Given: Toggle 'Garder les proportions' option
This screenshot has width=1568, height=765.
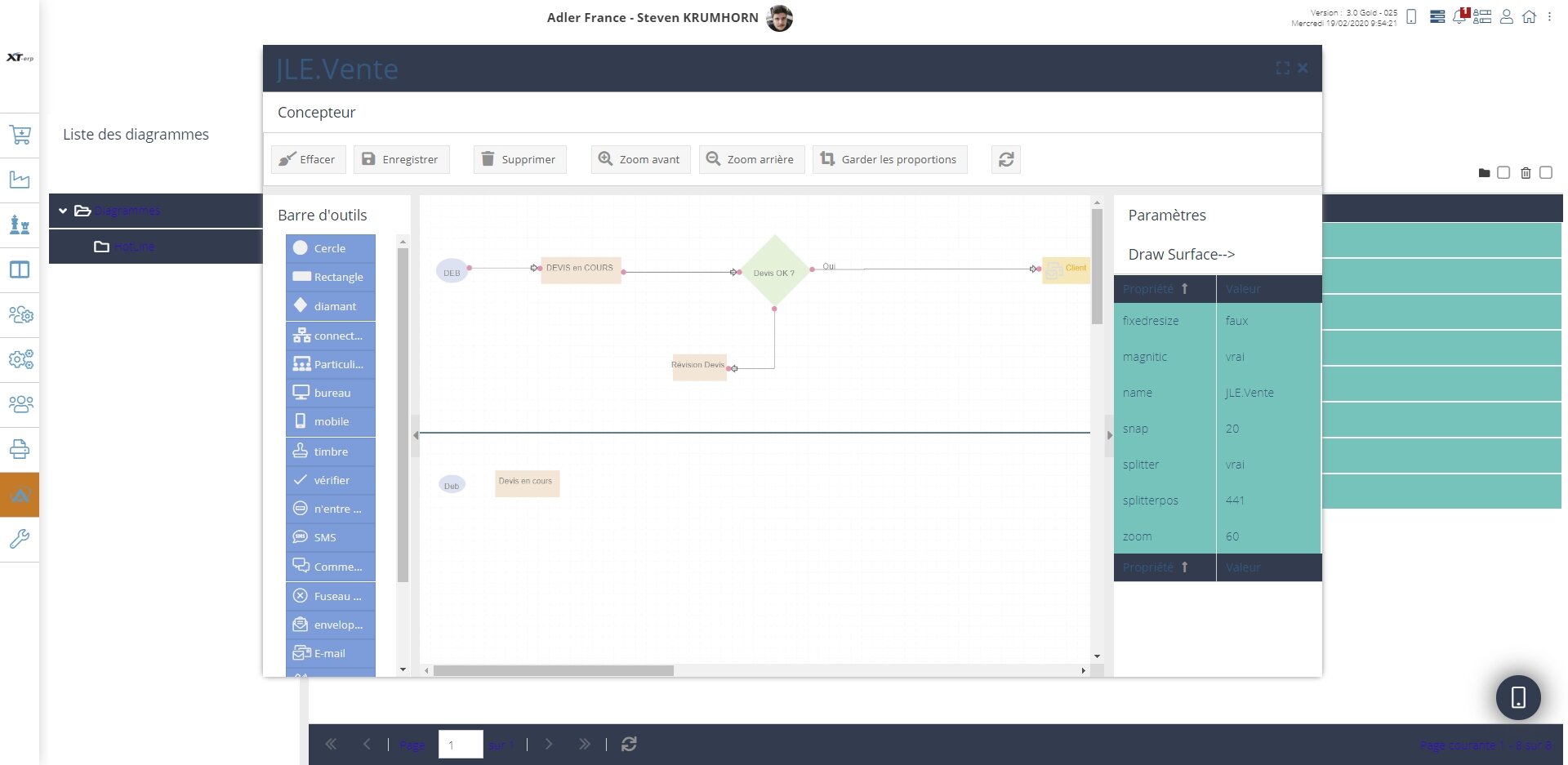Looking at the screenshot, I should pos(889,159).
